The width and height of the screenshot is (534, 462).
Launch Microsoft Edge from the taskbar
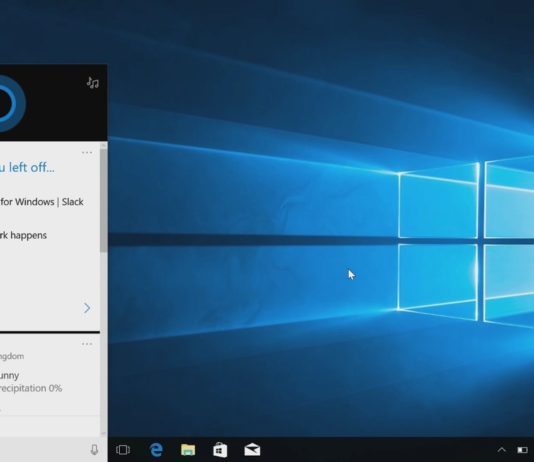click(x=156, y=450)
